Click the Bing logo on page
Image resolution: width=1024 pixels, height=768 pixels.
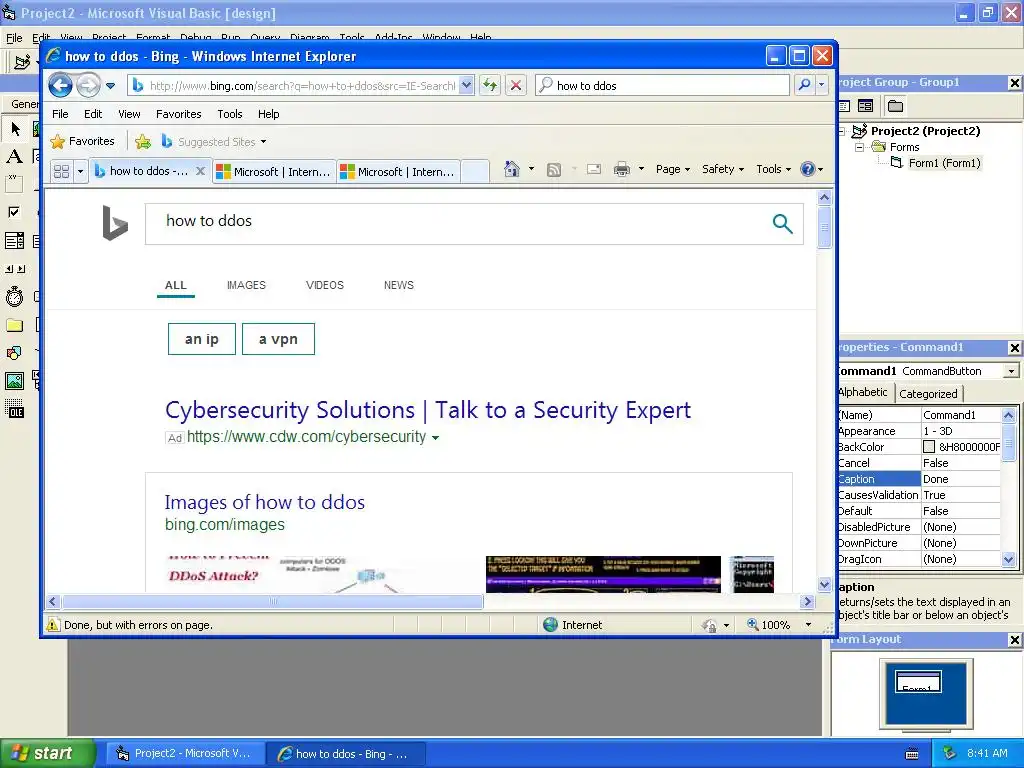115,223
